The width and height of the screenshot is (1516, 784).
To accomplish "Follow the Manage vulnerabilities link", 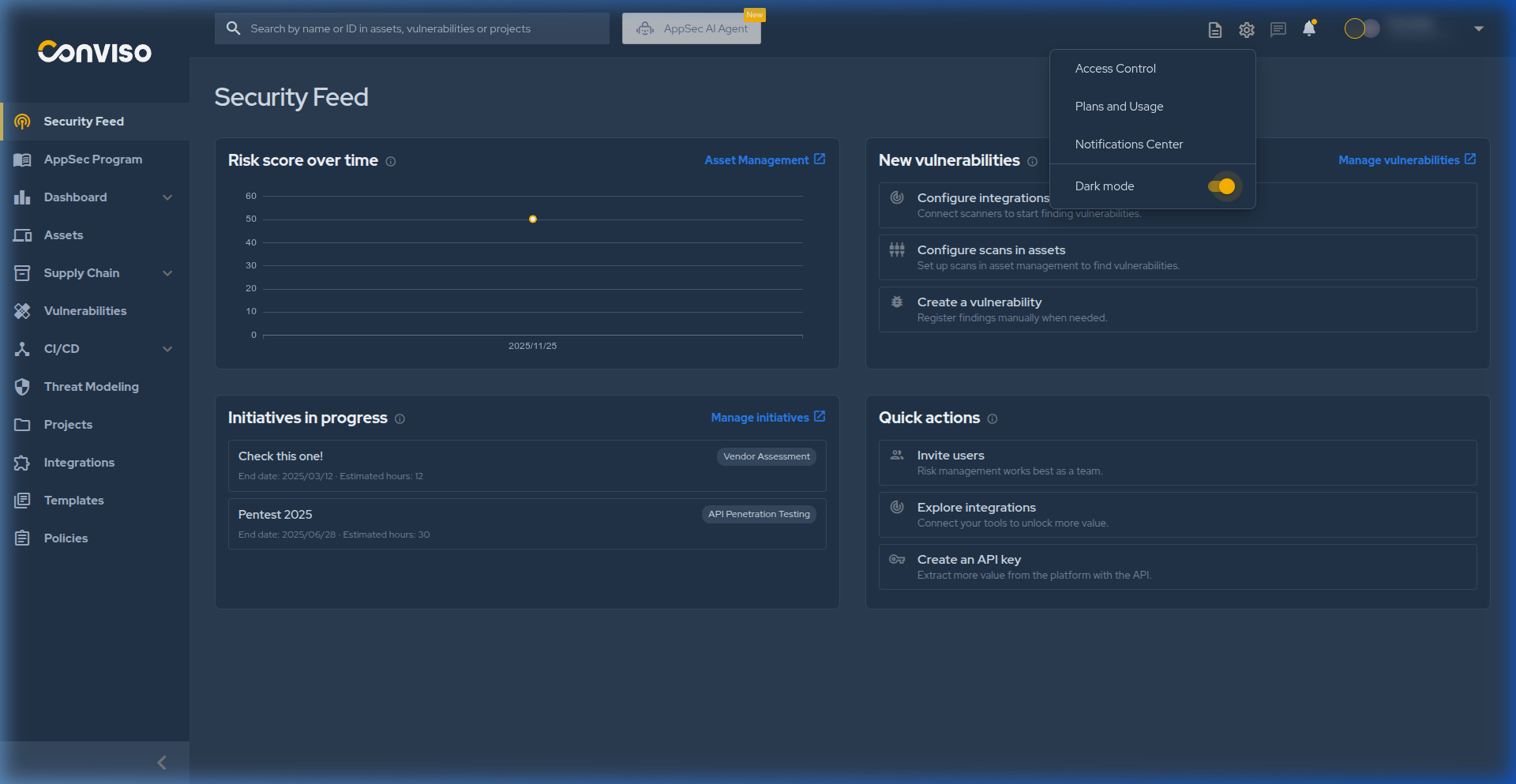I will (1405, 160).
